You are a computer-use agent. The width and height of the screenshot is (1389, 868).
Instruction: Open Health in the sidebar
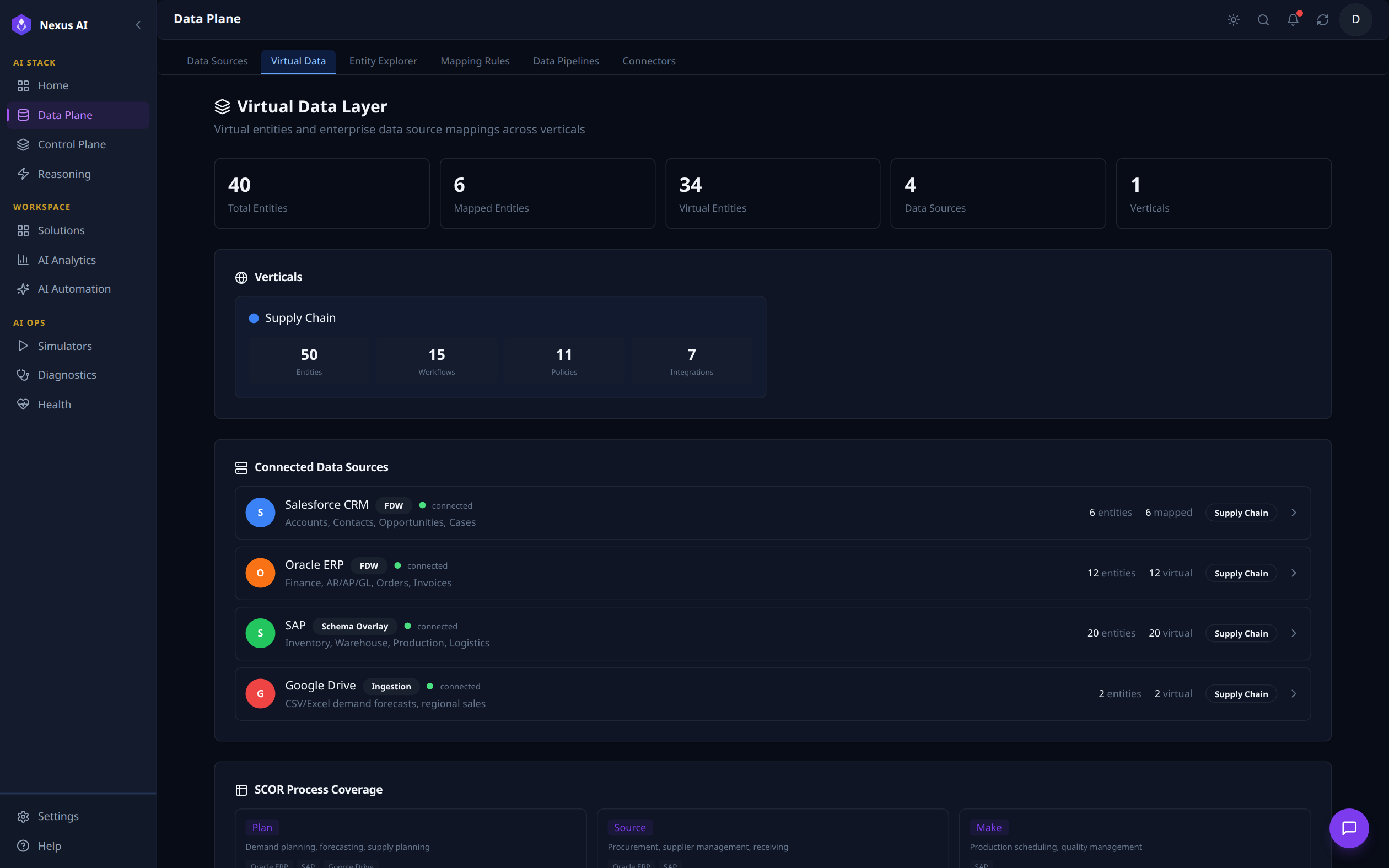pyautogui.click(x=78, y=404)
